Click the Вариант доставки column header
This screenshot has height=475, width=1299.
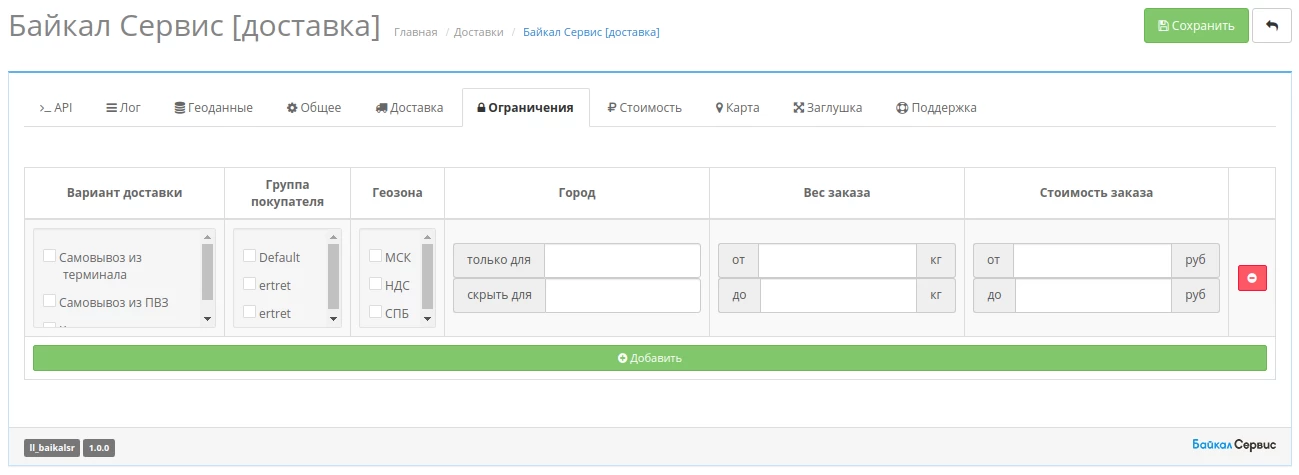coord(125,193)
